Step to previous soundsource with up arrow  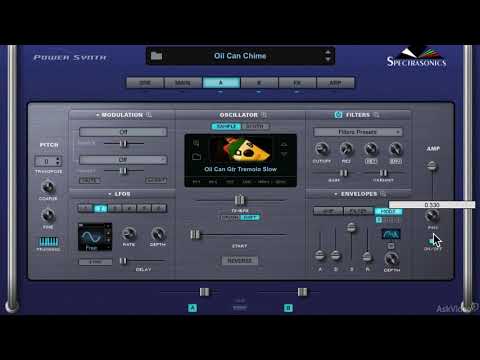284,144
